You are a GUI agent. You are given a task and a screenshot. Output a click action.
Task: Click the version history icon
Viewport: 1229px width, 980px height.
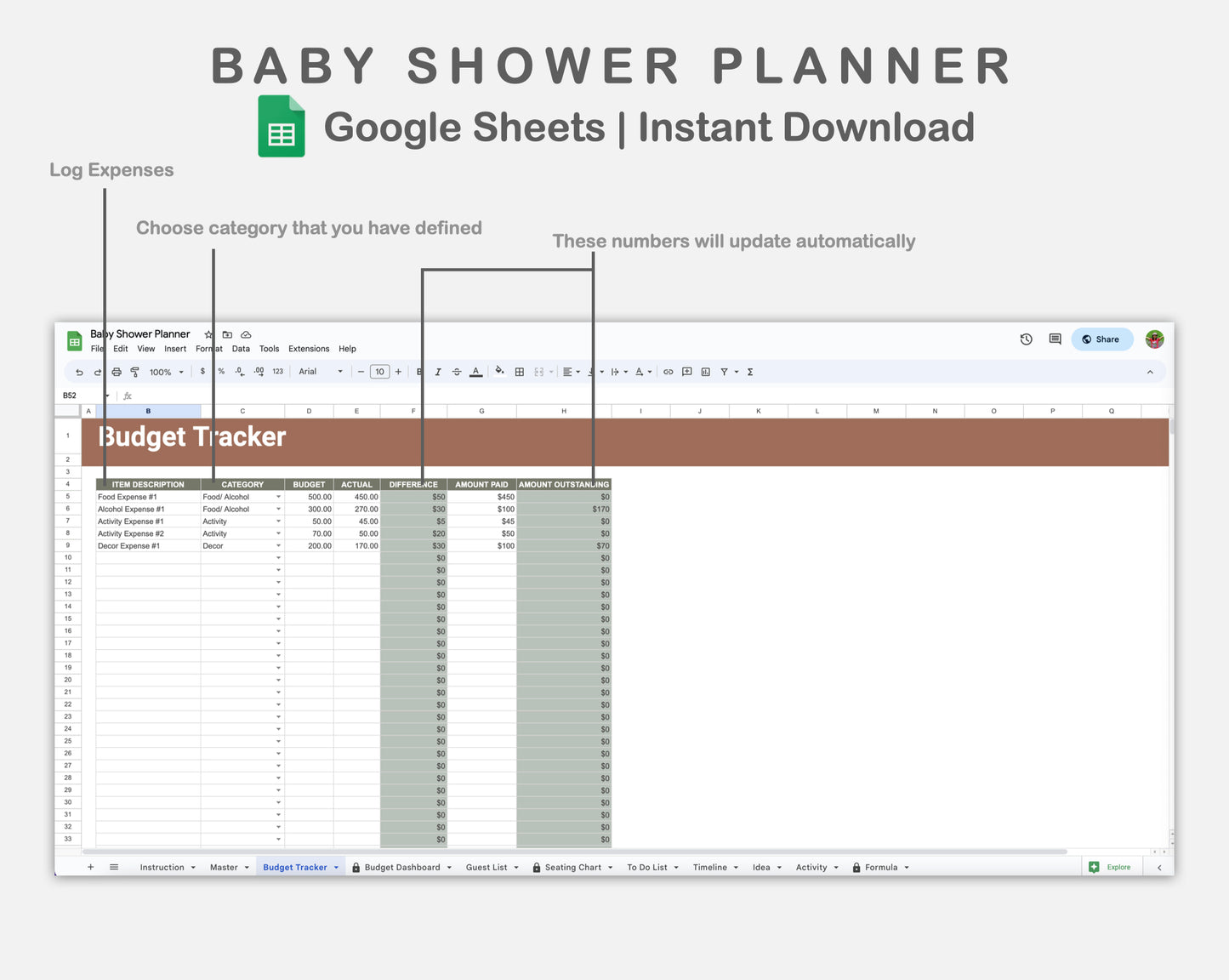tap(1026, 339)
